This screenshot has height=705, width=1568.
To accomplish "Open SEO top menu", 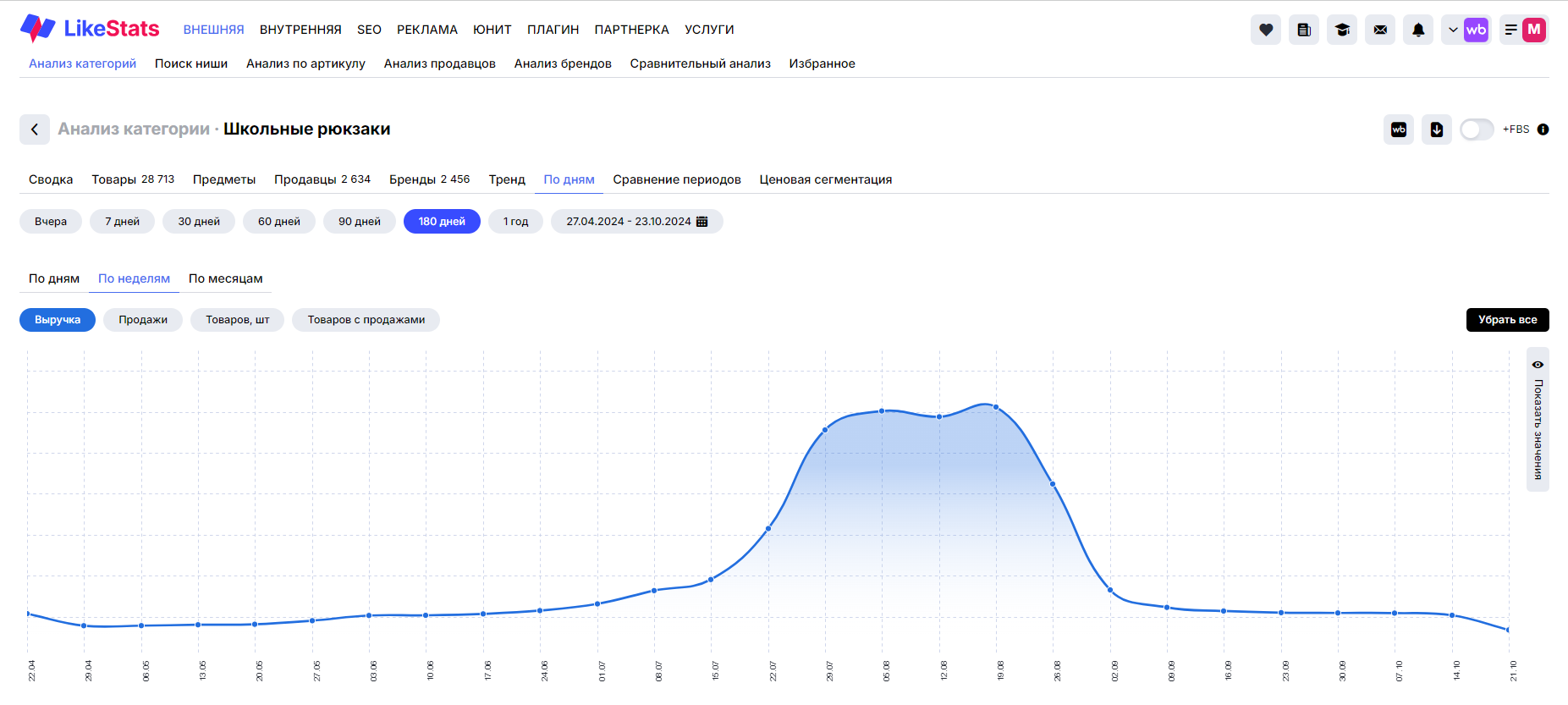I will 369,30.
